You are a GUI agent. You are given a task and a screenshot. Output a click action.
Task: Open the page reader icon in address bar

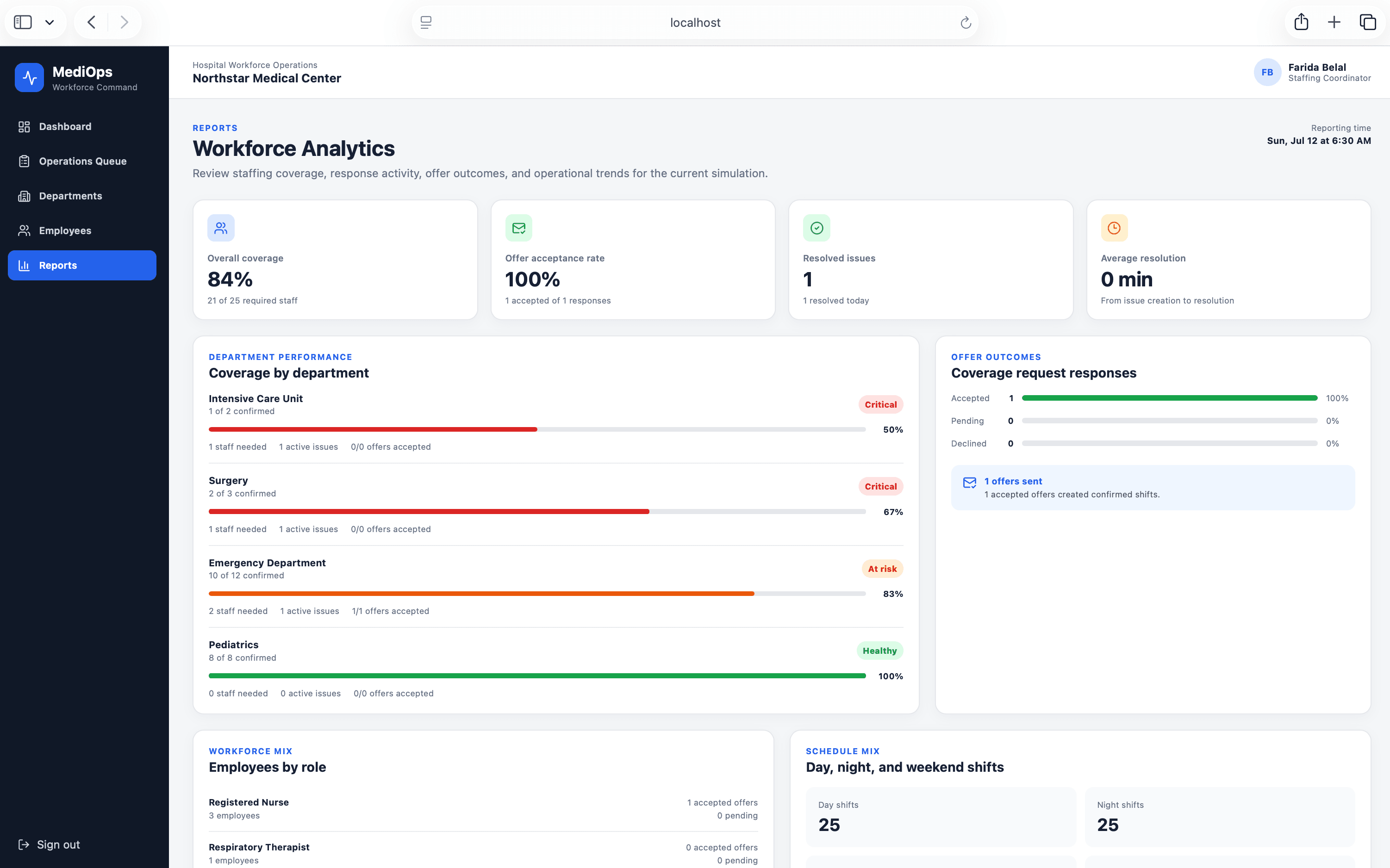pyautogui.click(x=426, y=22)
